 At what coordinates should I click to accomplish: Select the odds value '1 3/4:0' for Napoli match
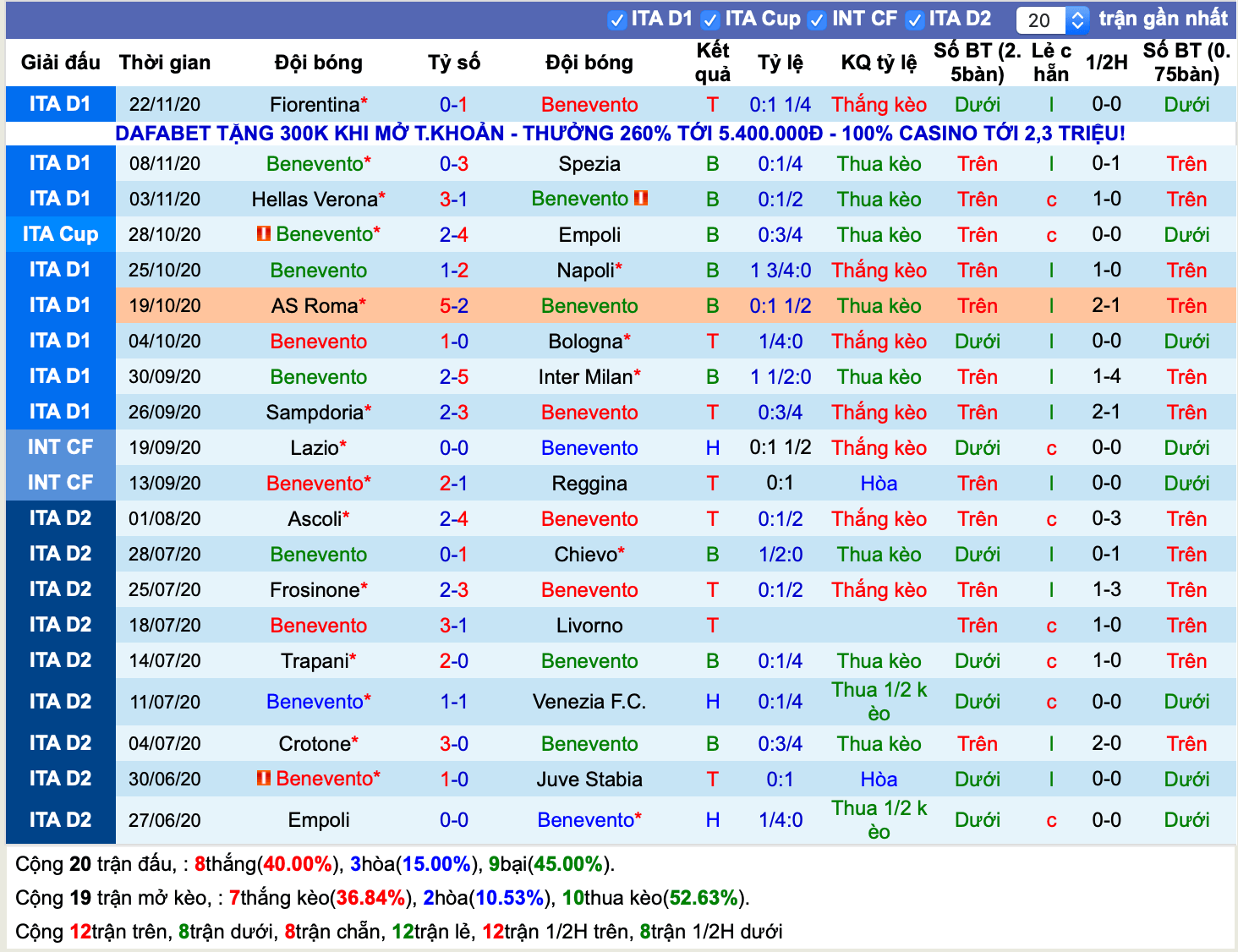click(x=781, y=271)
